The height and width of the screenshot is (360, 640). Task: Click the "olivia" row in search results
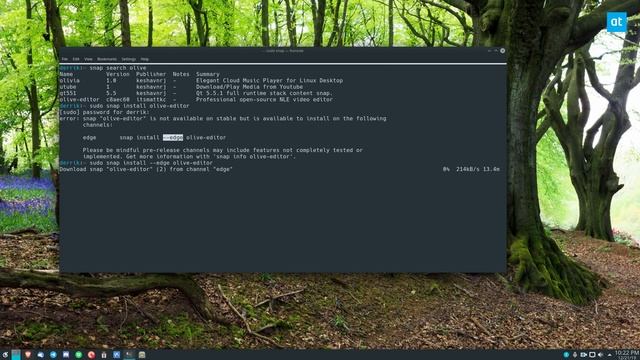pyautogui.click(x=201, y=81)
